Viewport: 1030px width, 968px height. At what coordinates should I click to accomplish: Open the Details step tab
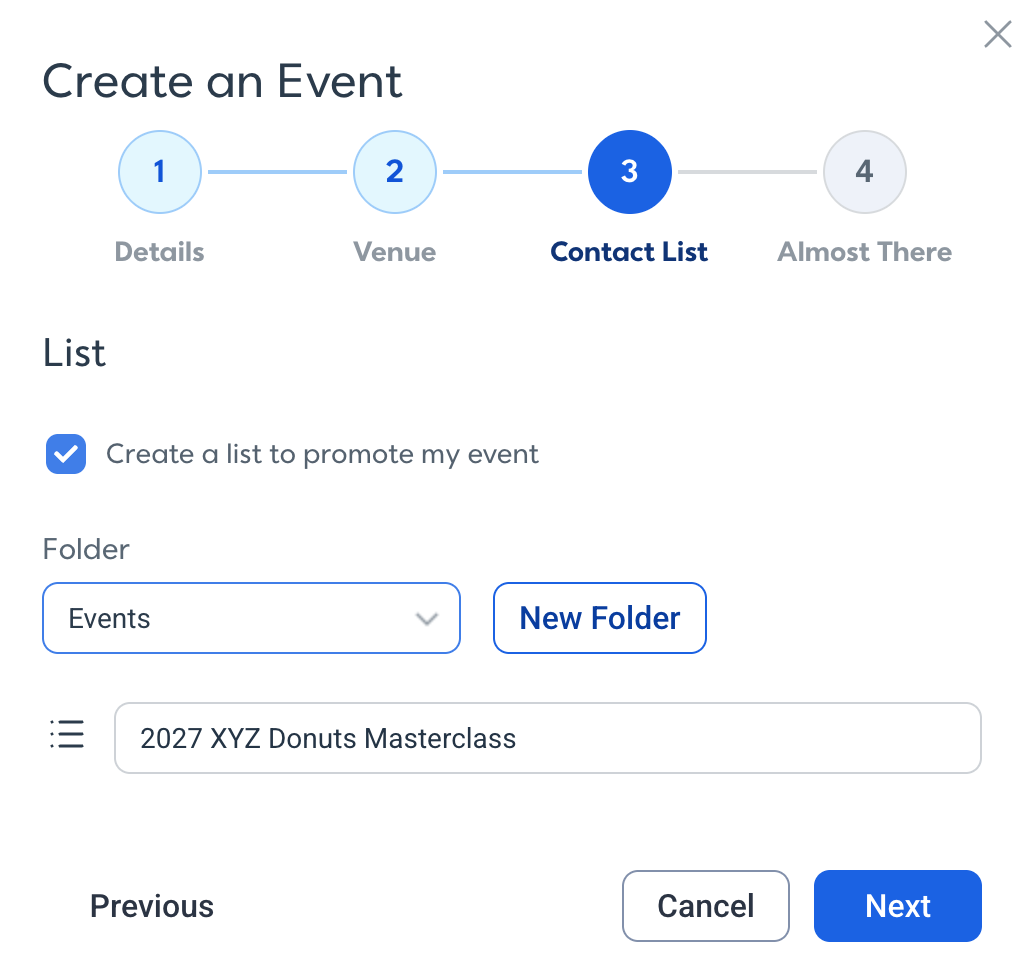tap(160, 252)
